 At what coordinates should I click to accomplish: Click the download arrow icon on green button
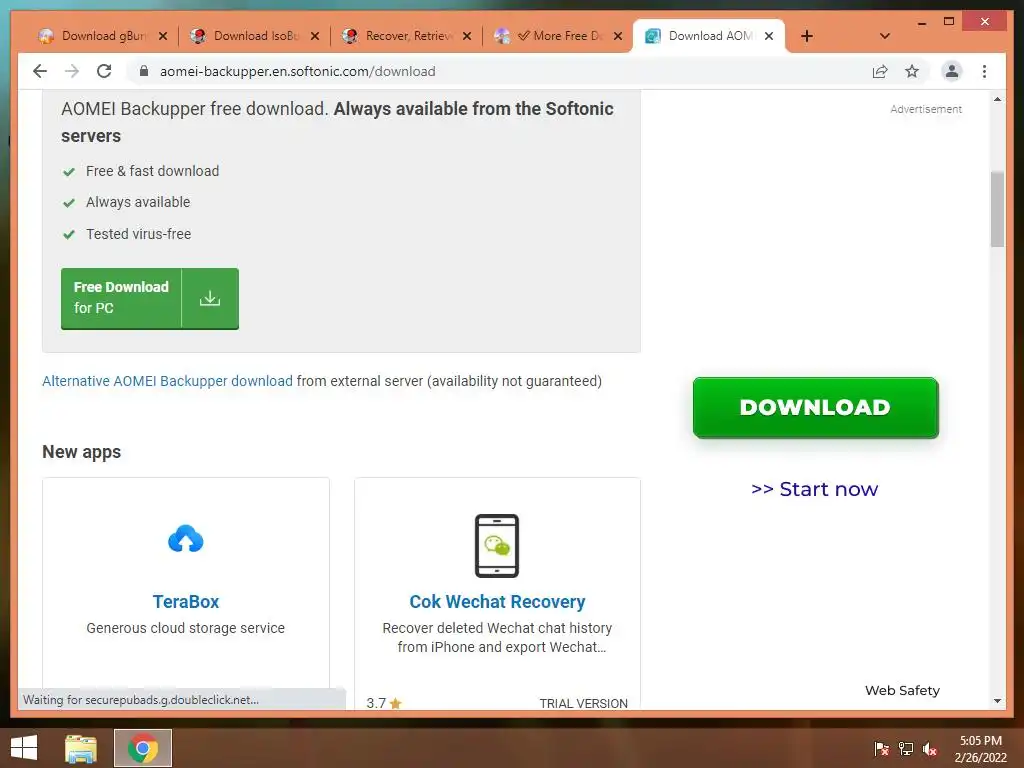[210, 298]
